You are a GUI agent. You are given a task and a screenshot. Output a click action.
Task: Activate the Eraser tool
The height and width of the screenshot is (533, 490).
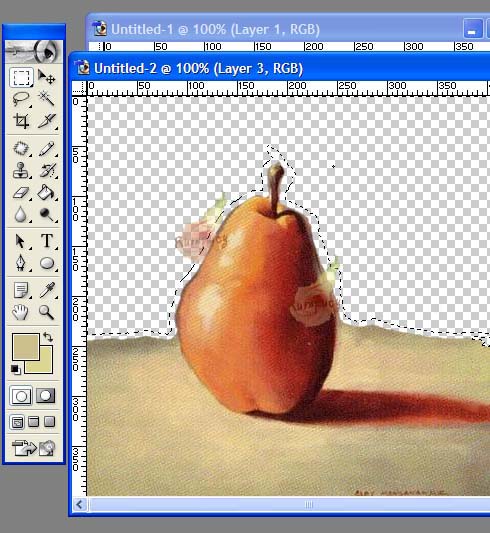click(21, 192)
